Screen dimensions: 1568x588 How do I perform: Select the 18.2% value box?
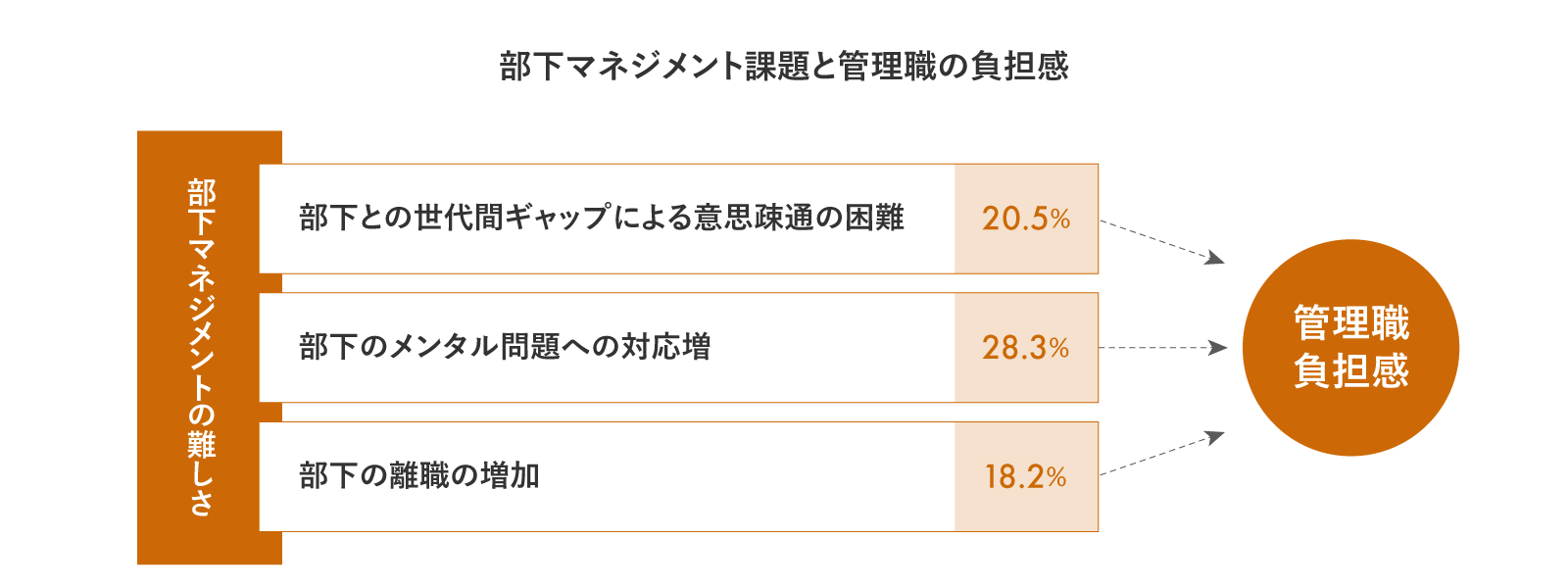pos(1026,477)
